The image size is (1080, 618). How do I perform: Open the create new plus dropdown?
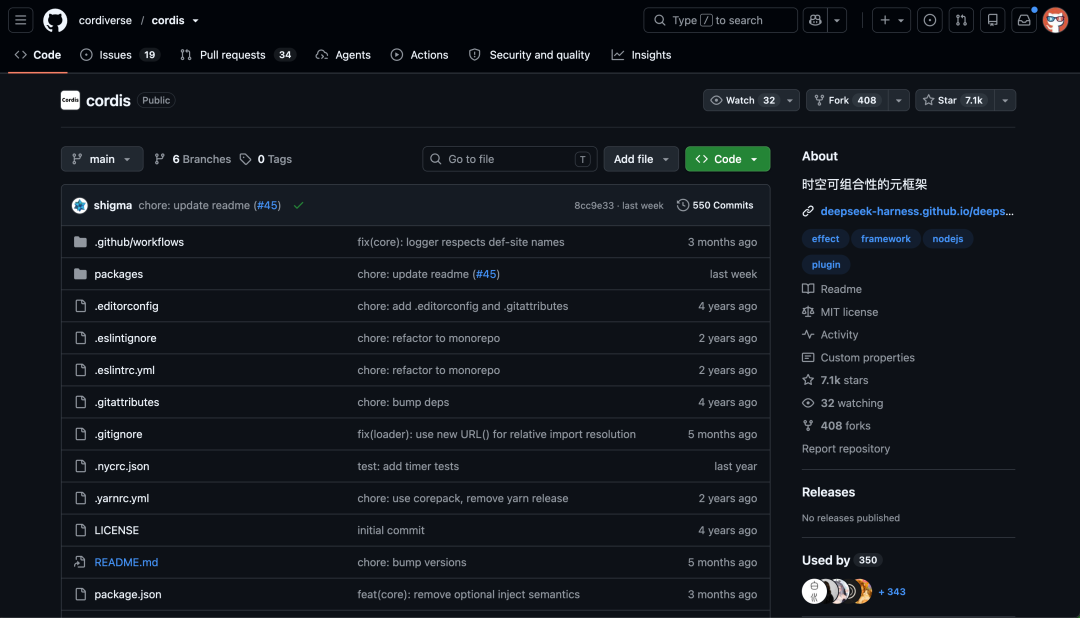(891, 20)
